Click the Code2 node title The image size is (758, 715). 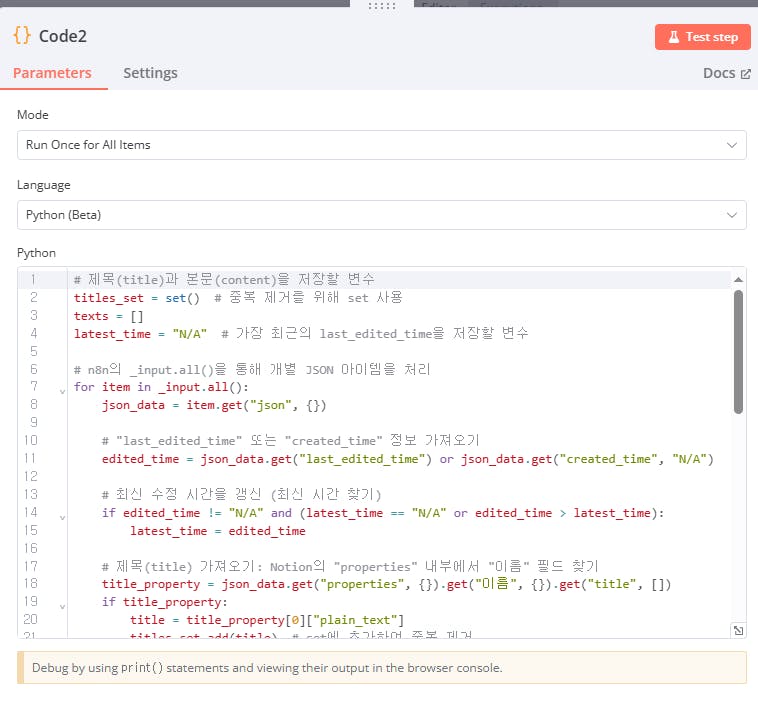(63, 36)
